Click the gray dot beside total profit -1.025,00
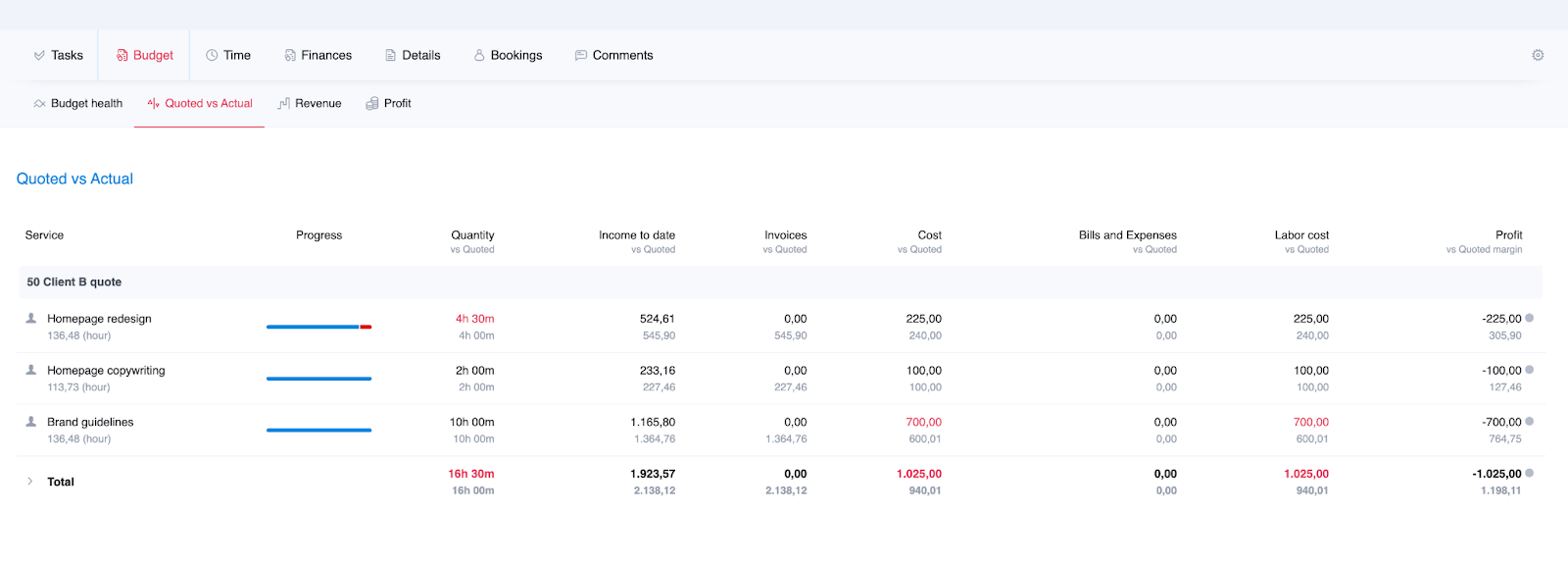1568x563 pixels. [1529, 473]
